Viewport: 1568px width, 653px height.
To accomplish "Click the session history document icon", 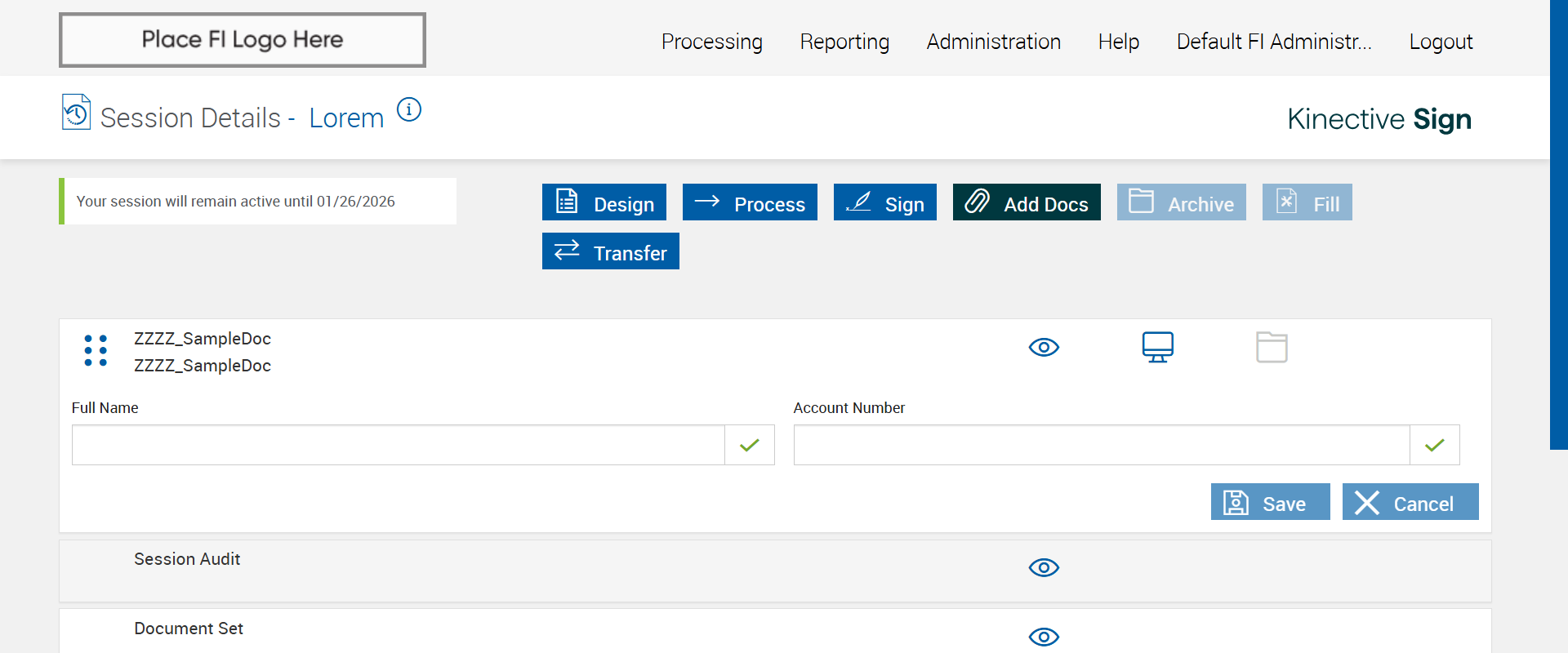I will click(x=76, y=113).
